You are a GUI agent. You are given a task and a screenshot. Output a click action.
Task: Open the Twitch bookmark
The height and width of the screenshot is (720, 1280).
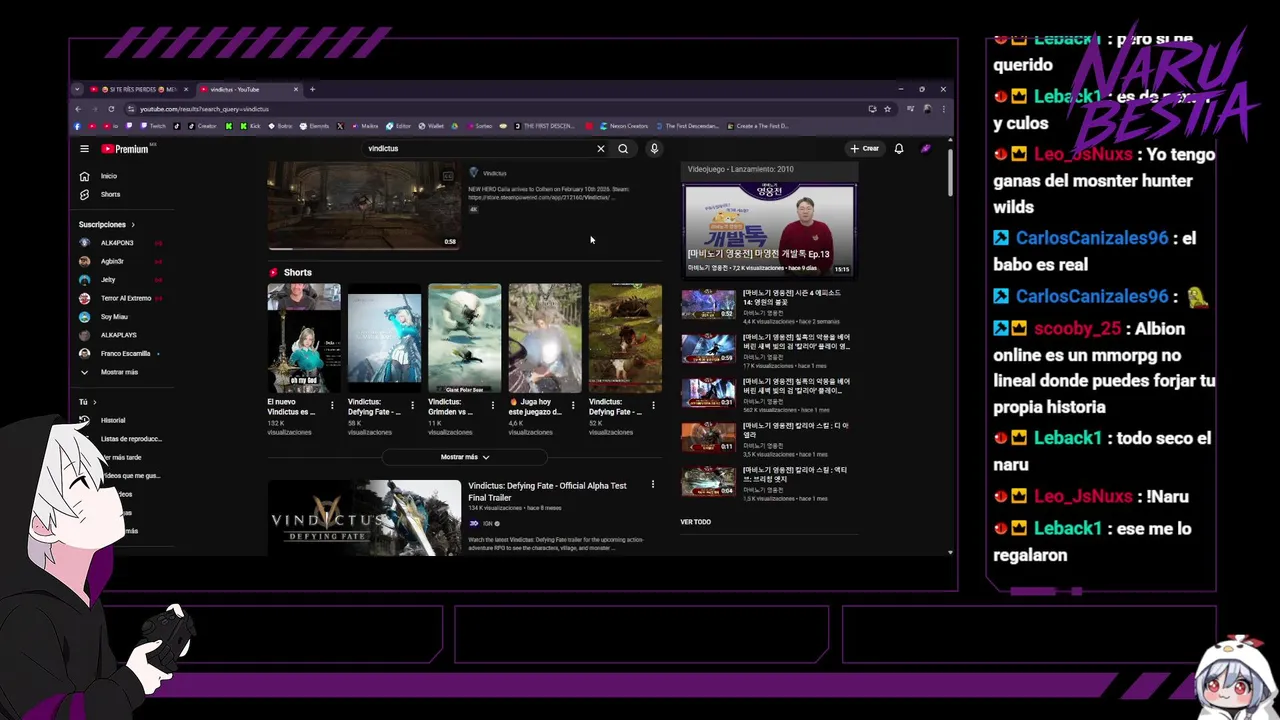pyautogui.click(x=153, y=126)
